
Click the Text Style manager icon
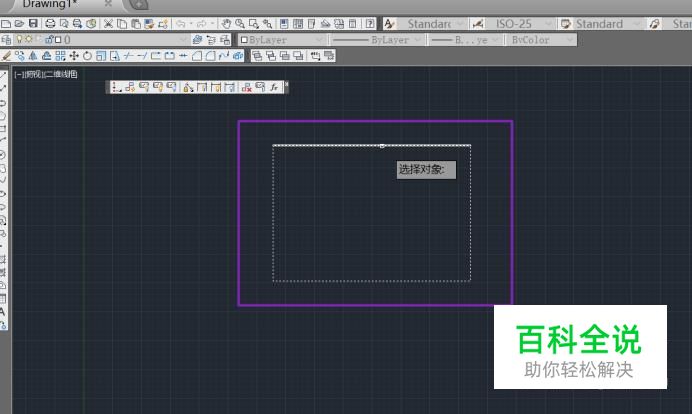pos(389,24)
